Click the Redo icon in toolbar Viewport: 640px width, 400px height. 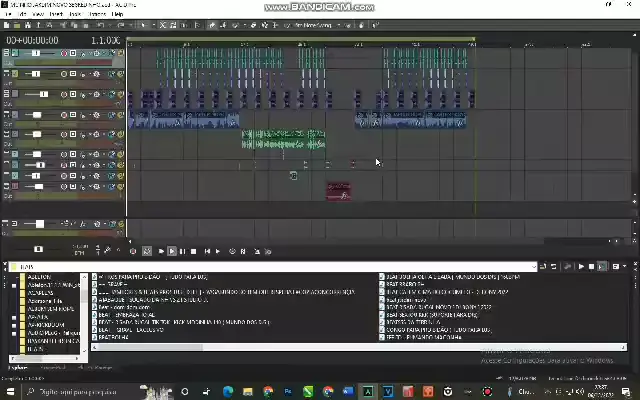pos(121,25)
